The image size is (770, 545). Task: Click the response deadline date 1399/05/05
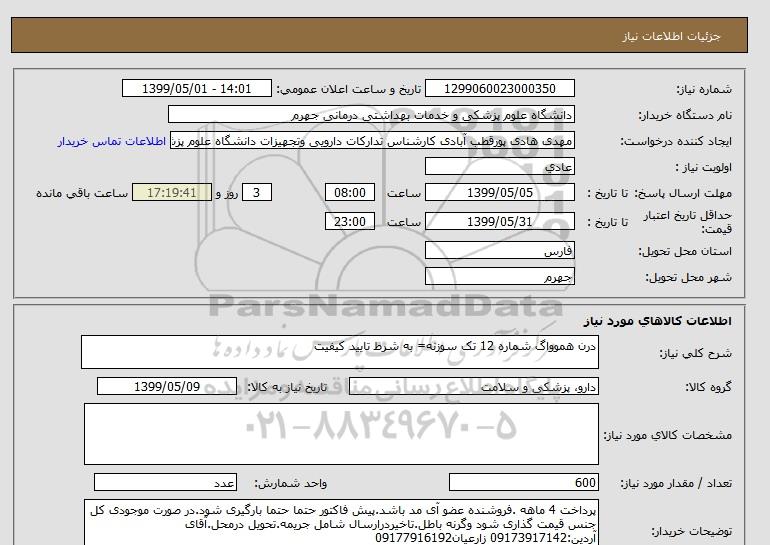point(499,192)
